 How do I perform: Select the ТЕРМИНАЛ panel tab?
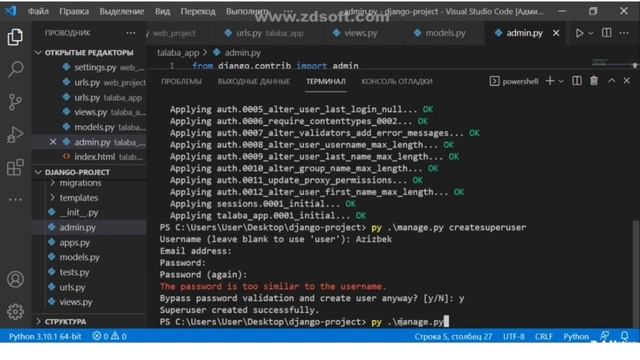326,81
